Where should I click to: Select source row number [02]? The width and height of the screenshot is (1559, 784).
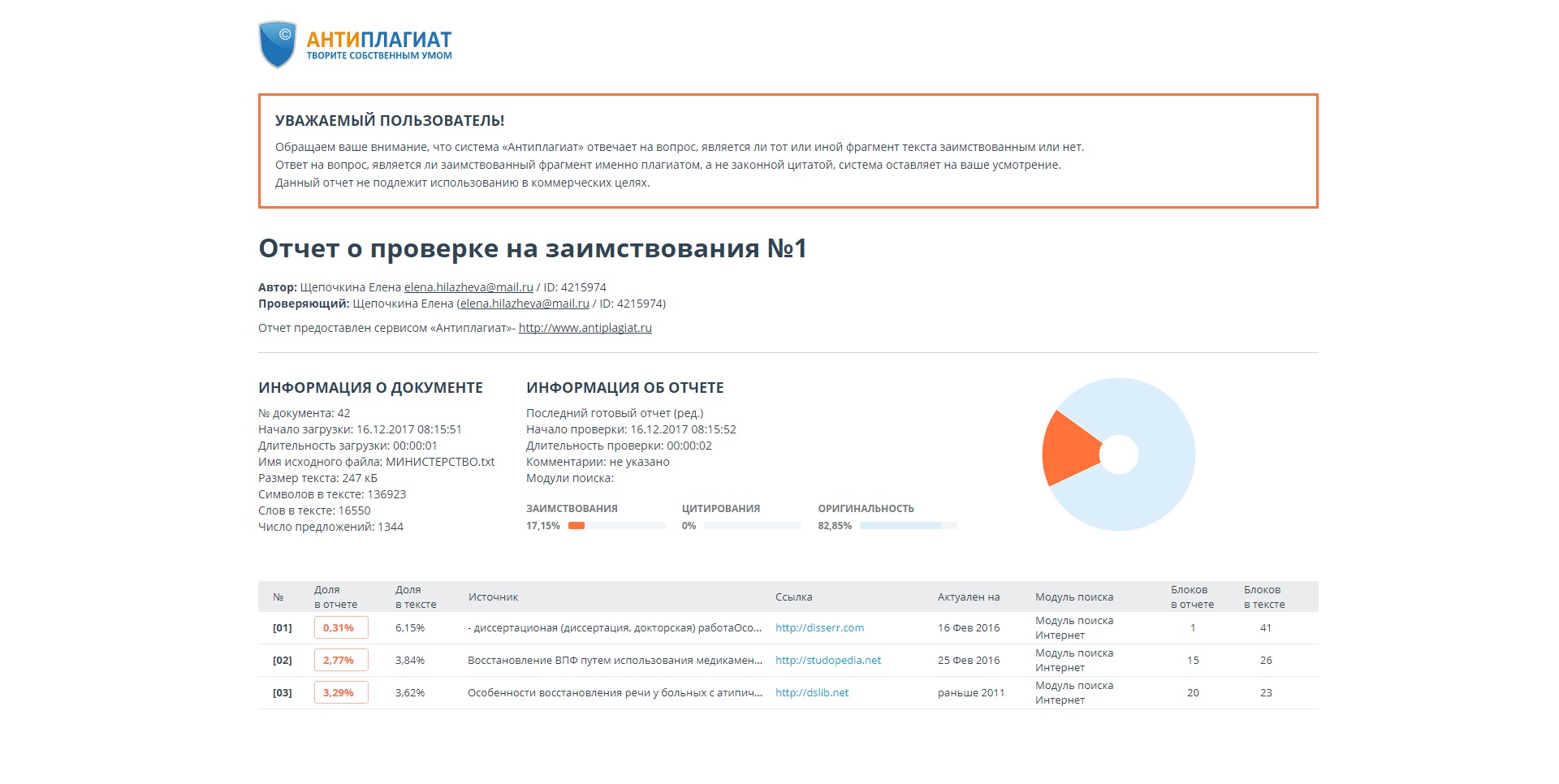pos(282,661)
